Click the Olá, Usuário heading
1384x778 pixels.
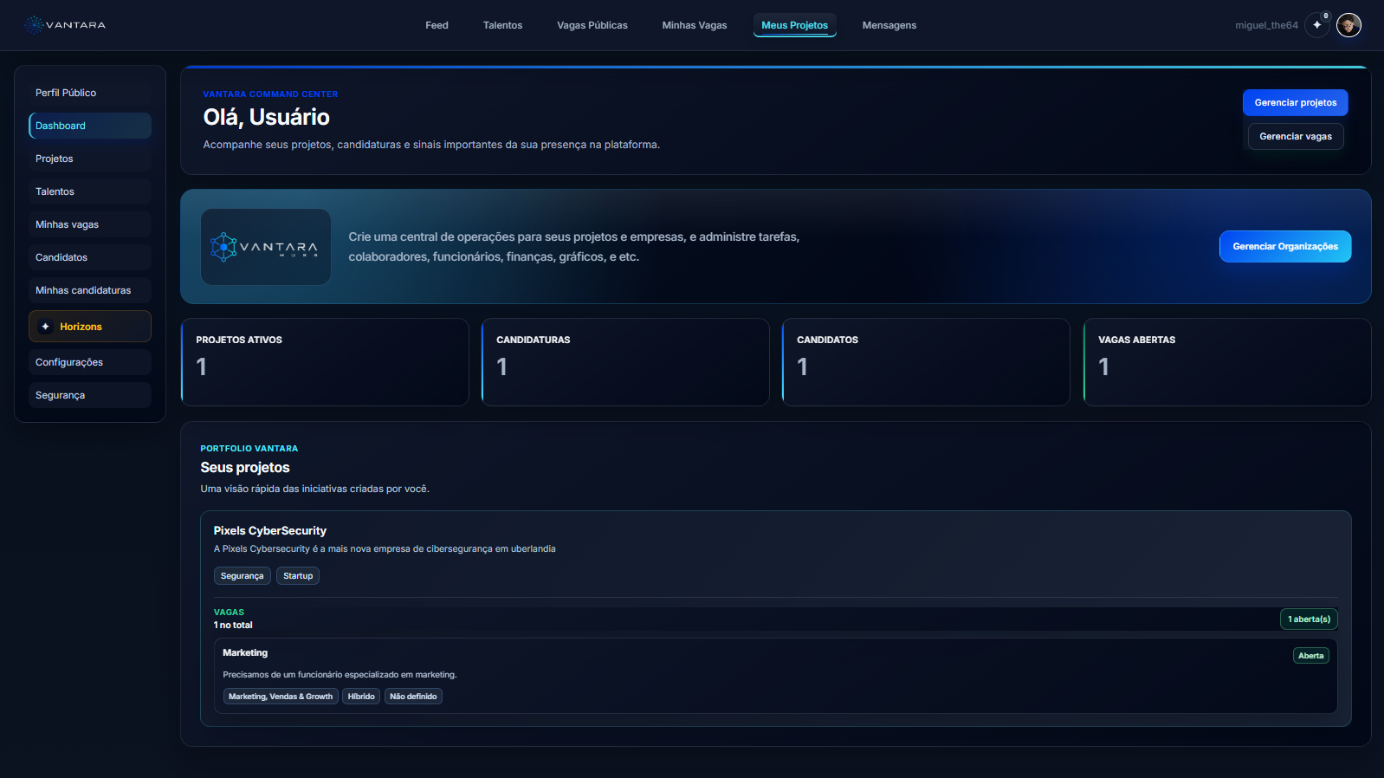tap(266, 117)
